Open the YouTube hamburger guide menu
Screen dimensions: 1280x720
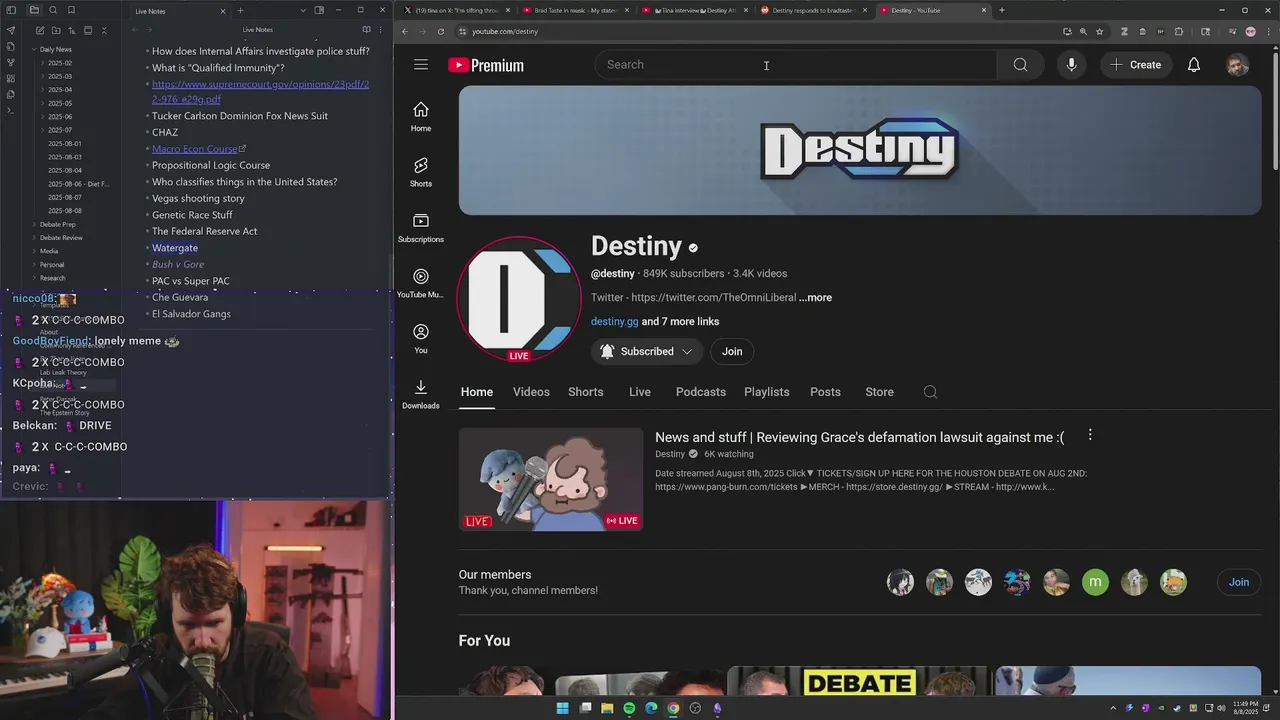421,65
